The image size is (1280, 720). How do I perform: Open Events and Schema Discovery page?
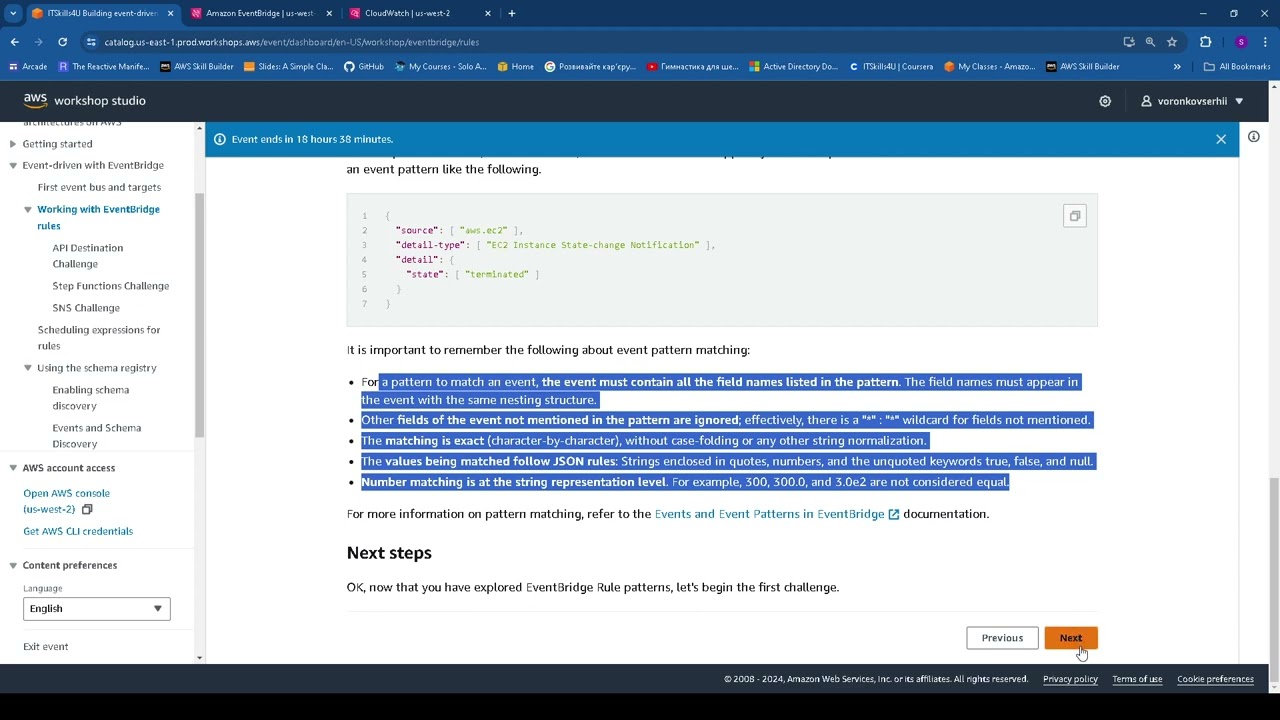pyautogui.click(x=97, y=436)
